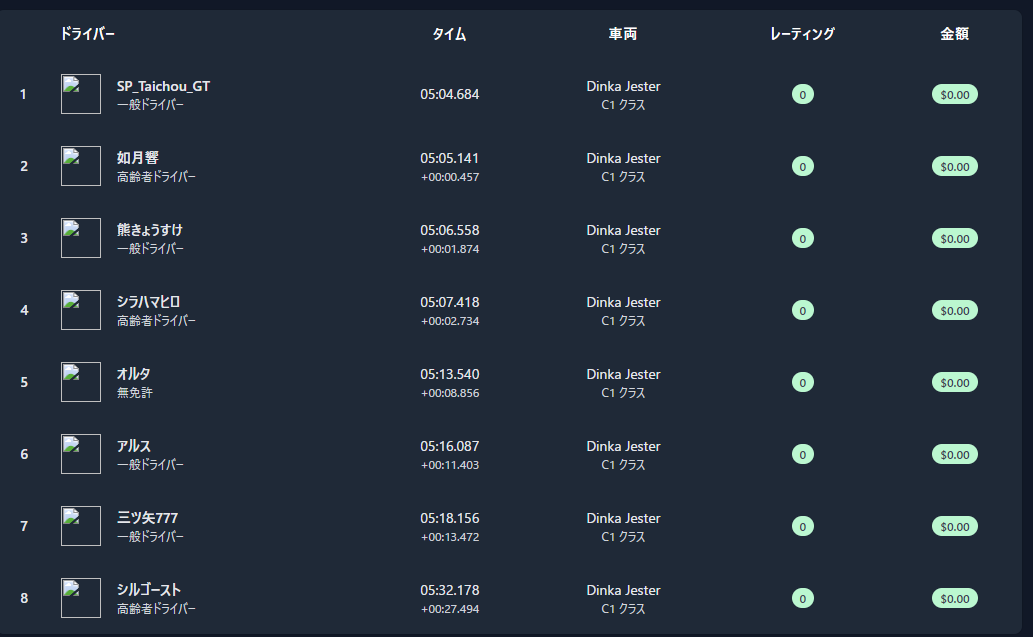1033x637 pixels.
Task: Click 三ツ矢777's driver avatar
Action: pos(81,526)
